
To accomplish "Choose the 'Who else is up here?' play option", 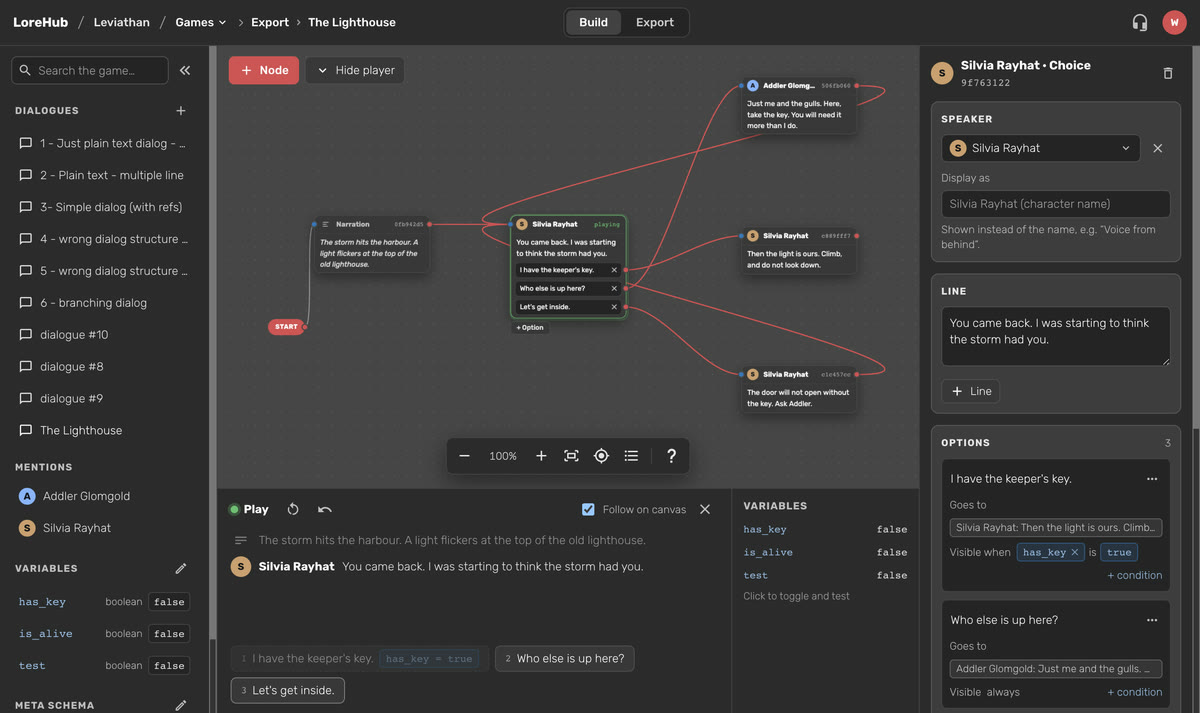I will pos(565,659).
